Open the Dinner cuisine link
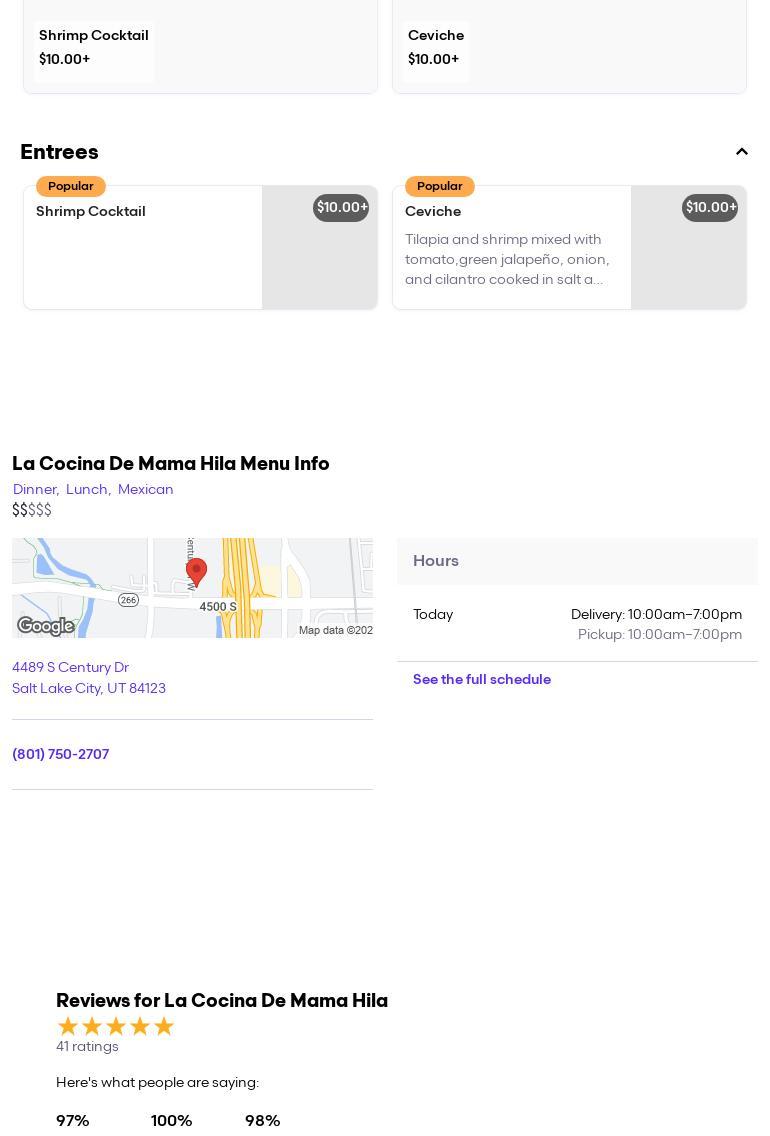 click(x=35, y=489)
